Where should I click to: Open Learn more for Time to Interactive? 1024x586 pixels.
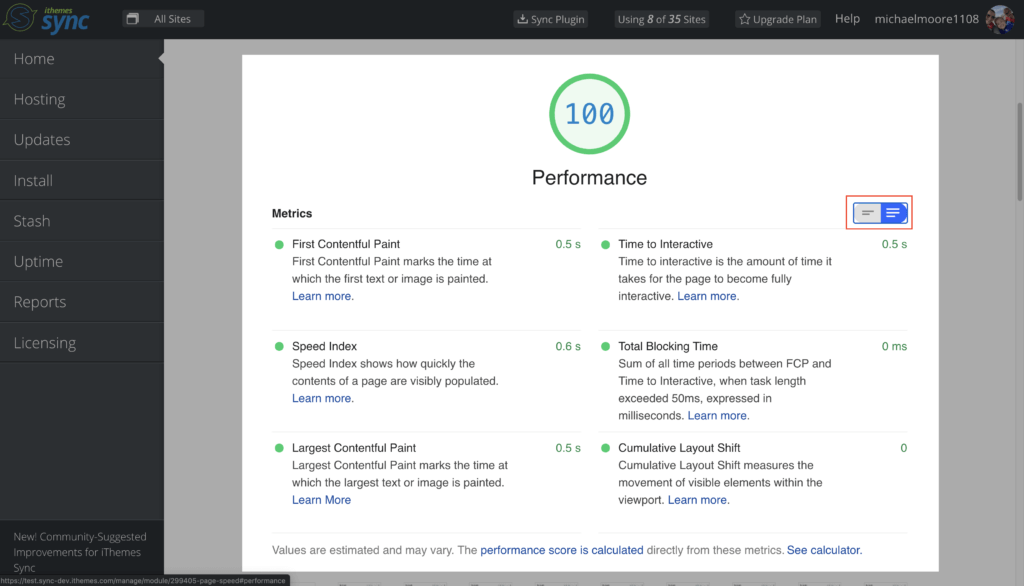[708, 296]
